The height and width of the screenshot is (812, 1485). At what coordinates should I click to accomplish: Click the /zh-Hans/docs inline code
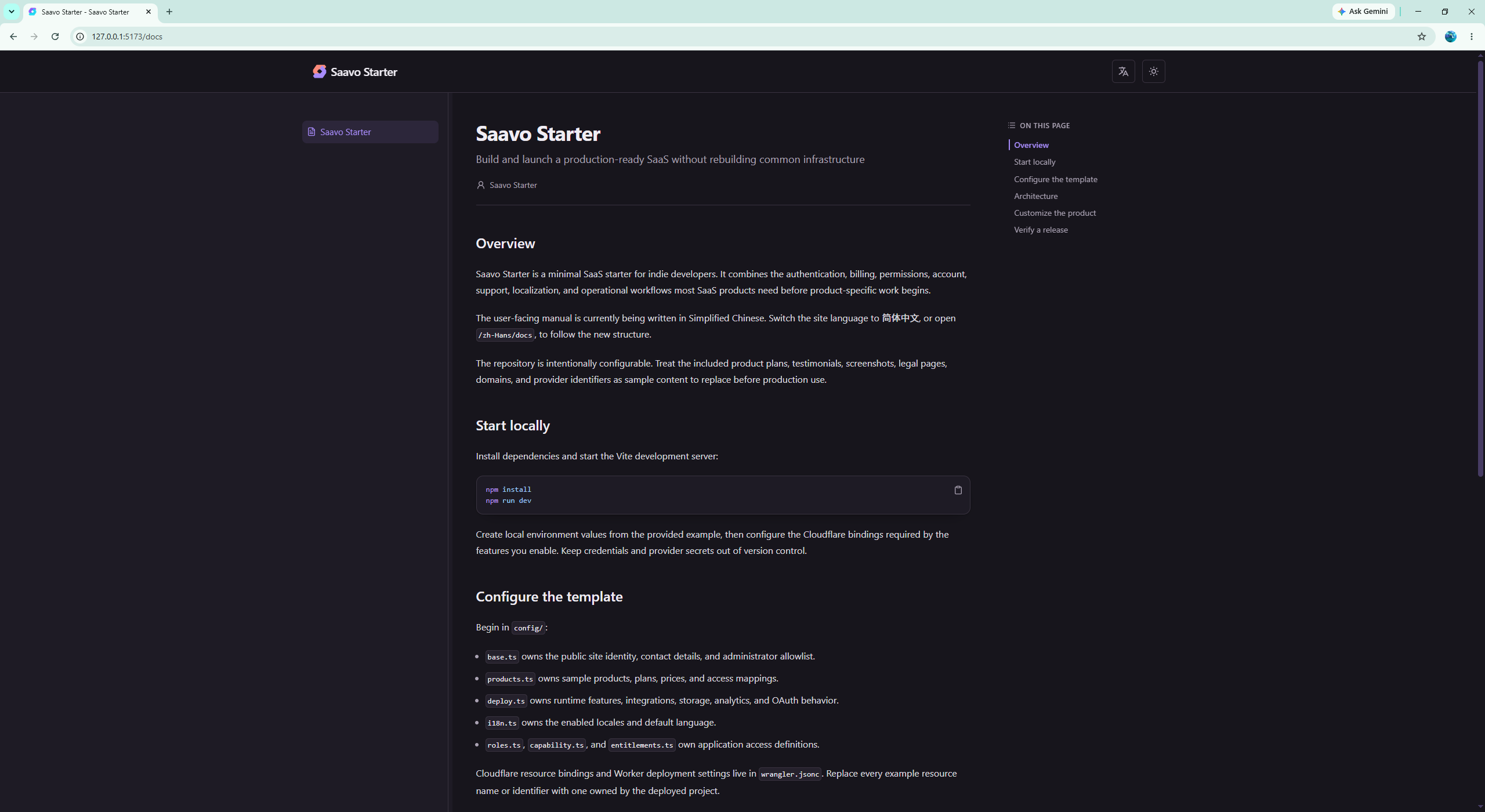[505, 335]
